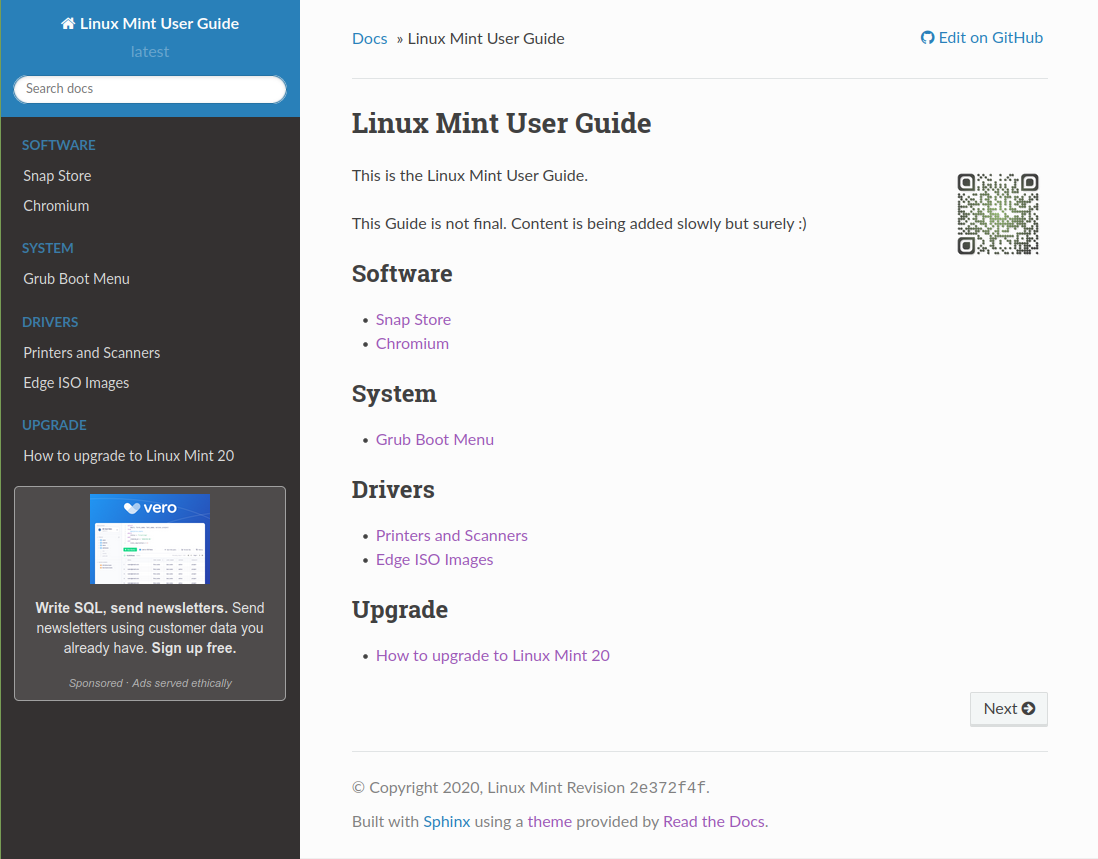The image size is (1098, 859).
Task: Click the Next button
Action: (1008, 708)
